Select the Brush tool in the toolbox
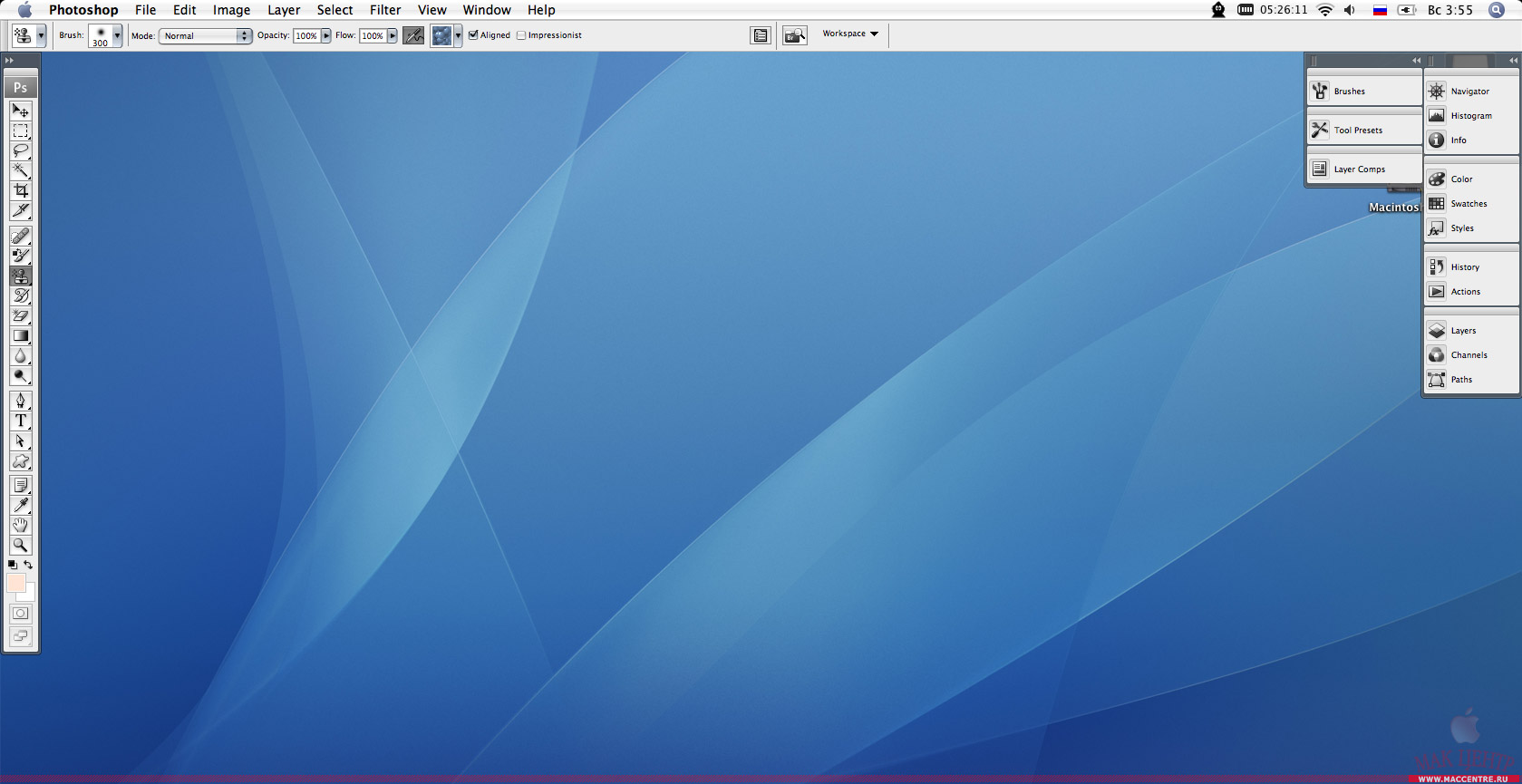 coord(20,256)
